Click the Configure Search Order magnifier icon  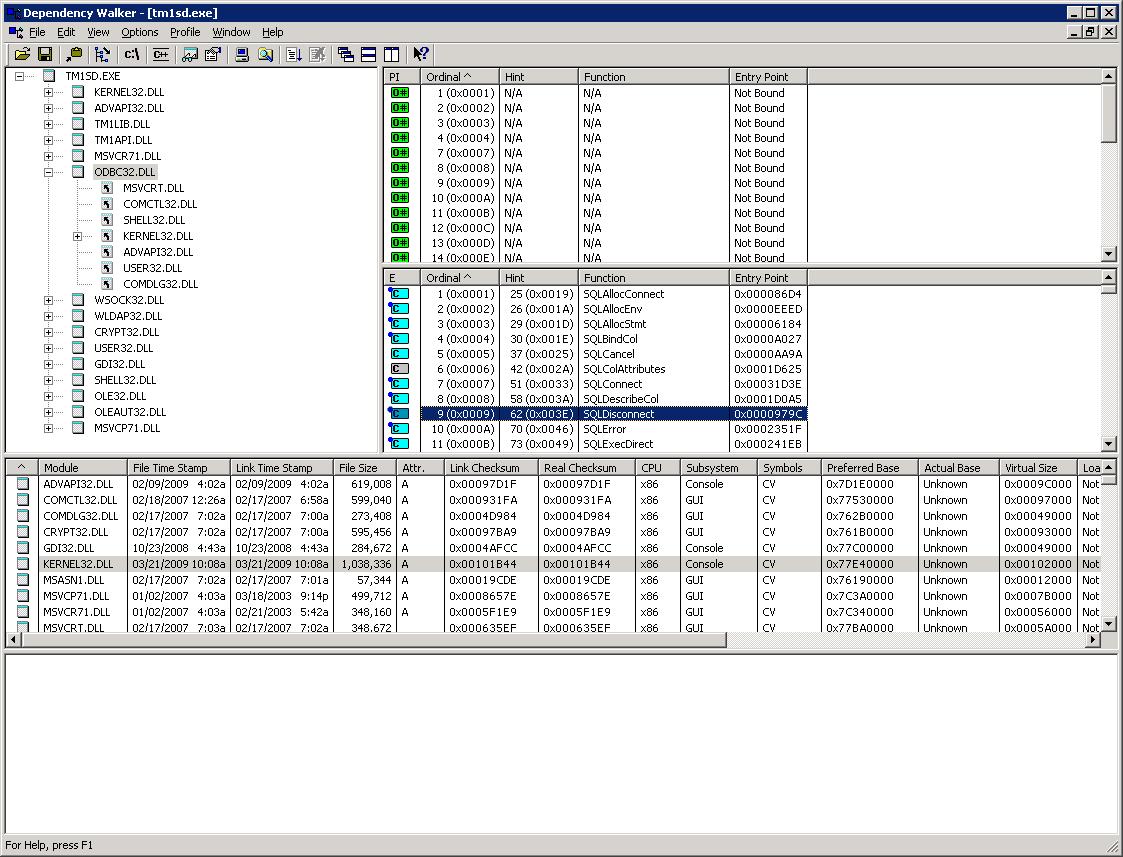coord(266,54)
